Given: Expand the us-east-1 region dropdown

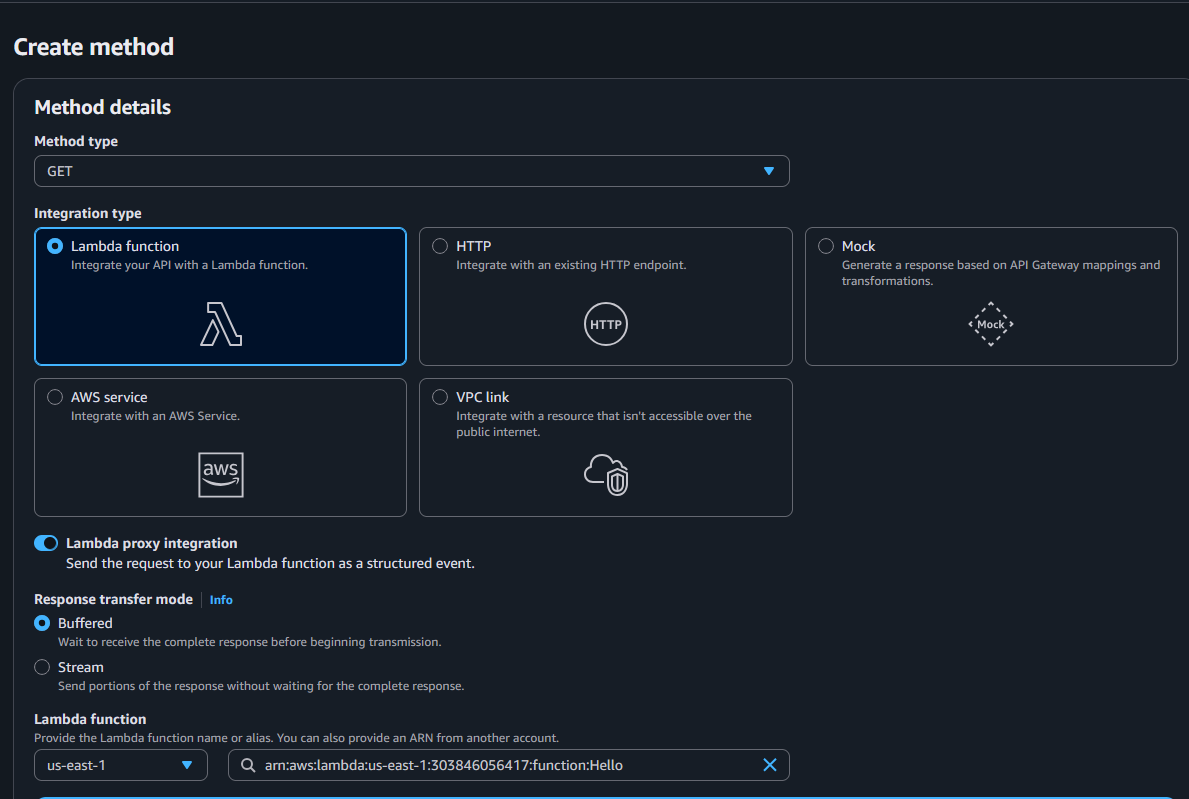Looking at the screenshot, I should (x=120, y=765).
